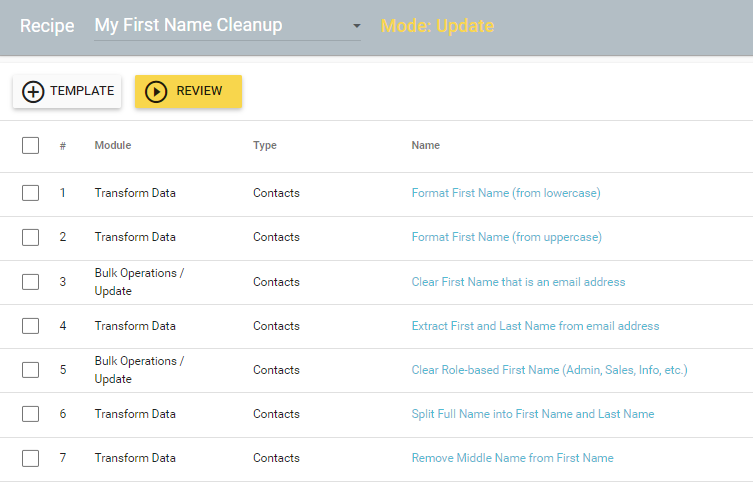Viewport: 753px width, 482px height.
Task: Click the plus icon on Template button
Action: click(x=33, y=91)
